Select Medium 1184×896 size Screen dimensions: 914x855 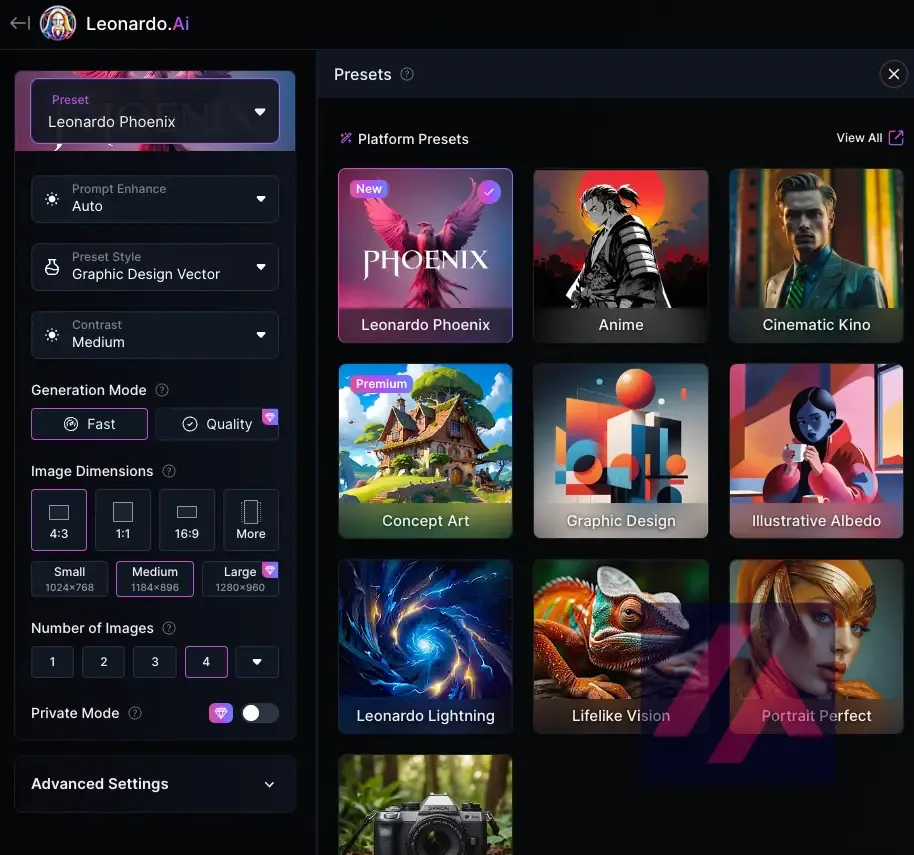[155, 579]
